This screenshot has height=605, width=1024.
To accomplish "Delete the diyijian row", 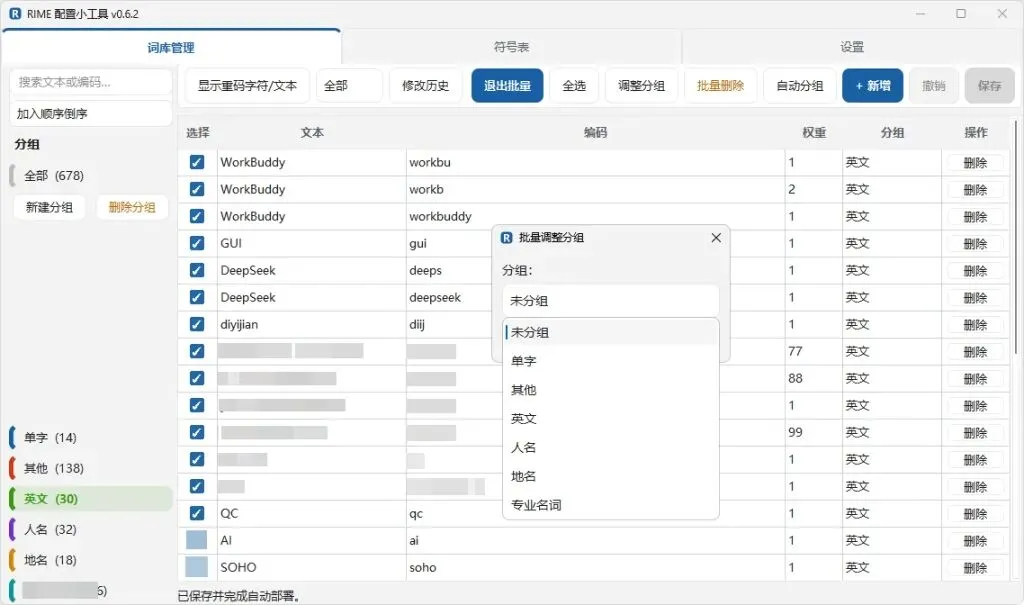I will click(x=975, y=325).
